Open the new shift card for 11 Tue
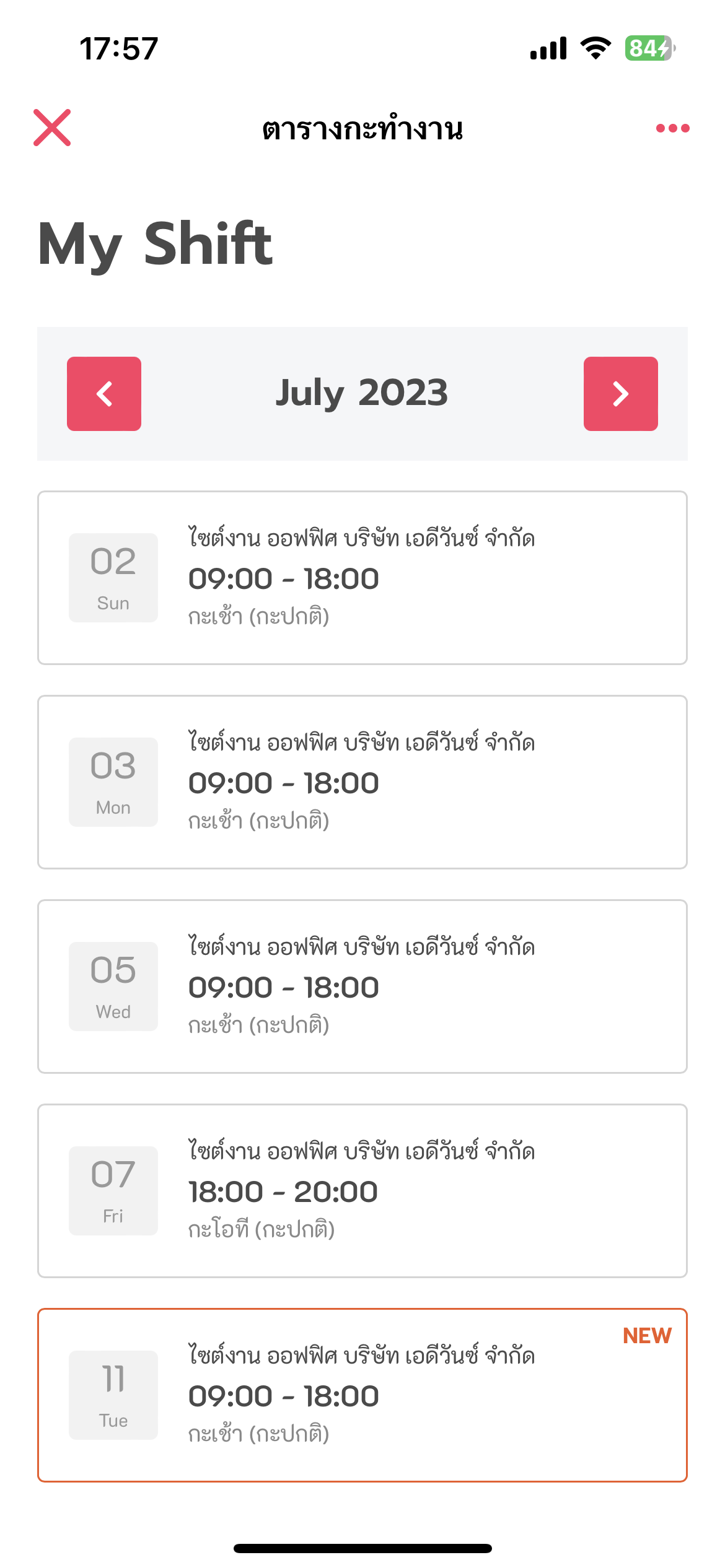Screen dimensions: 725x1568 [x=362, y=1395]
